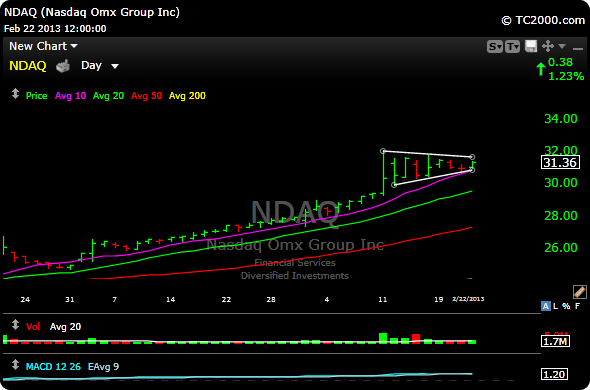The width and height of the screenshot is (590, 390).
Task: Click the 4 date marker on time axis
Action: 327,300
